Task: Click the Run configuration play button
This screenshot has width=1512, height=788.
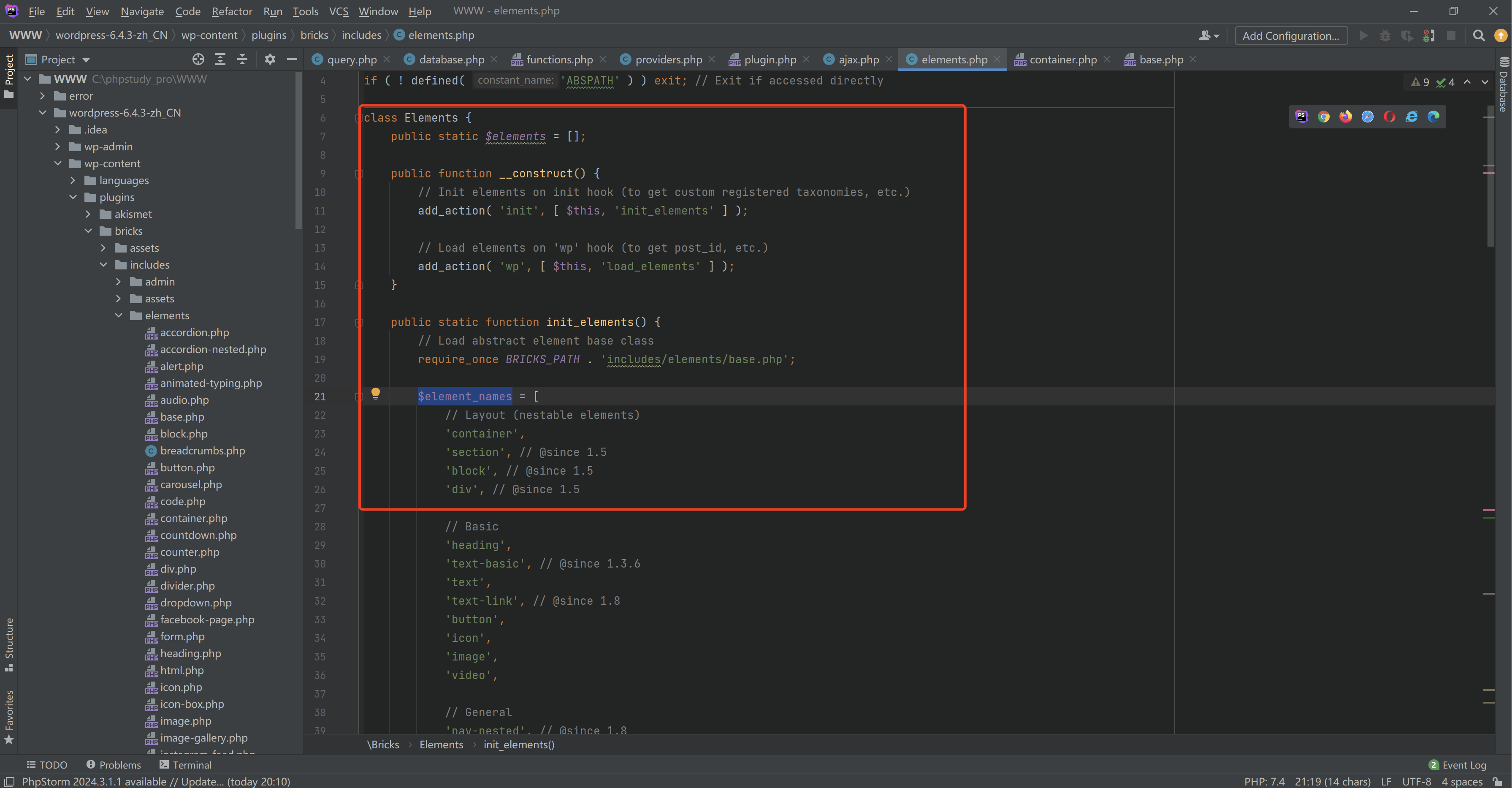Action: click(x=1364, y=36)
